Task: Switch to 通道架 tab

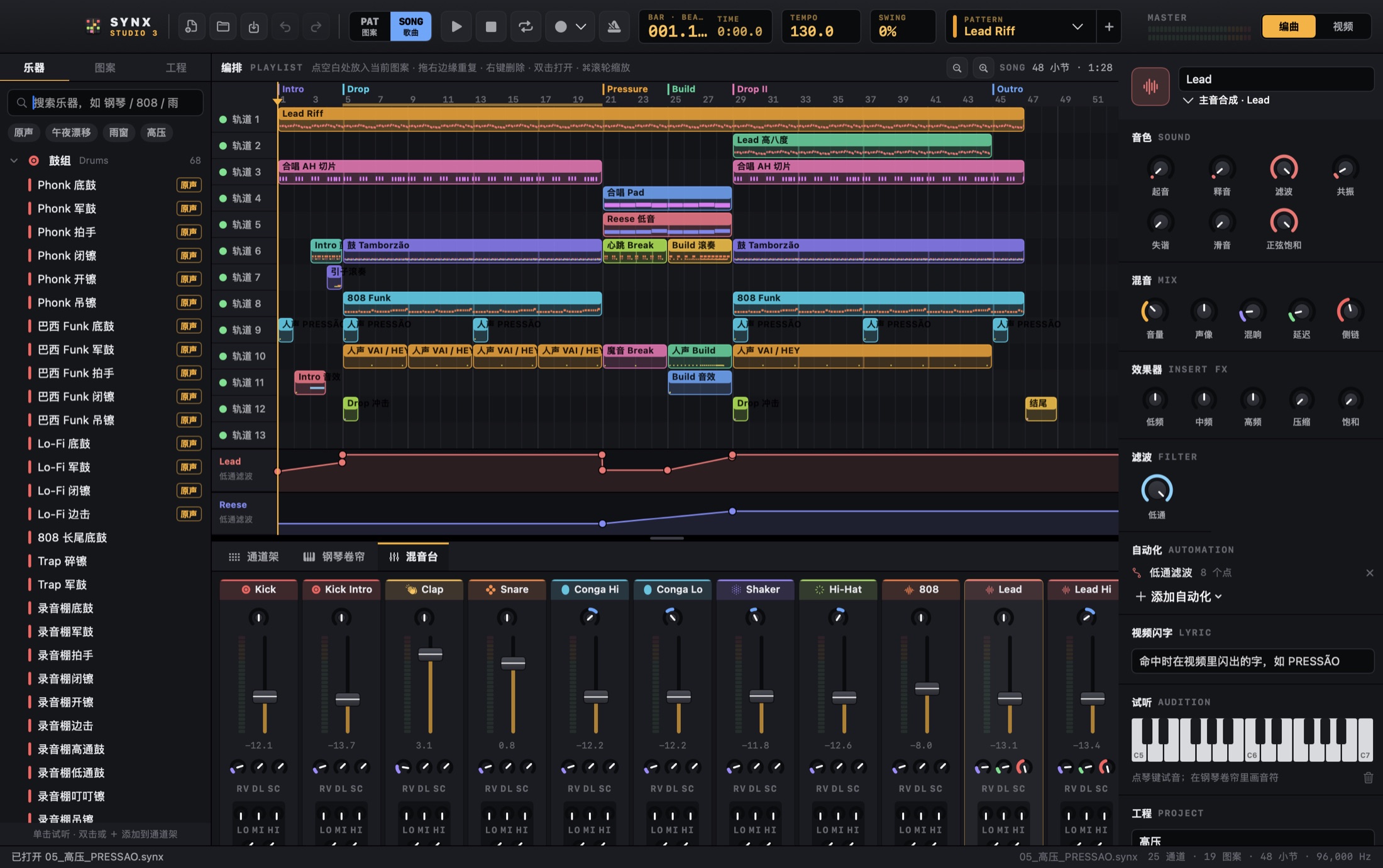Action: pos(254,556)
